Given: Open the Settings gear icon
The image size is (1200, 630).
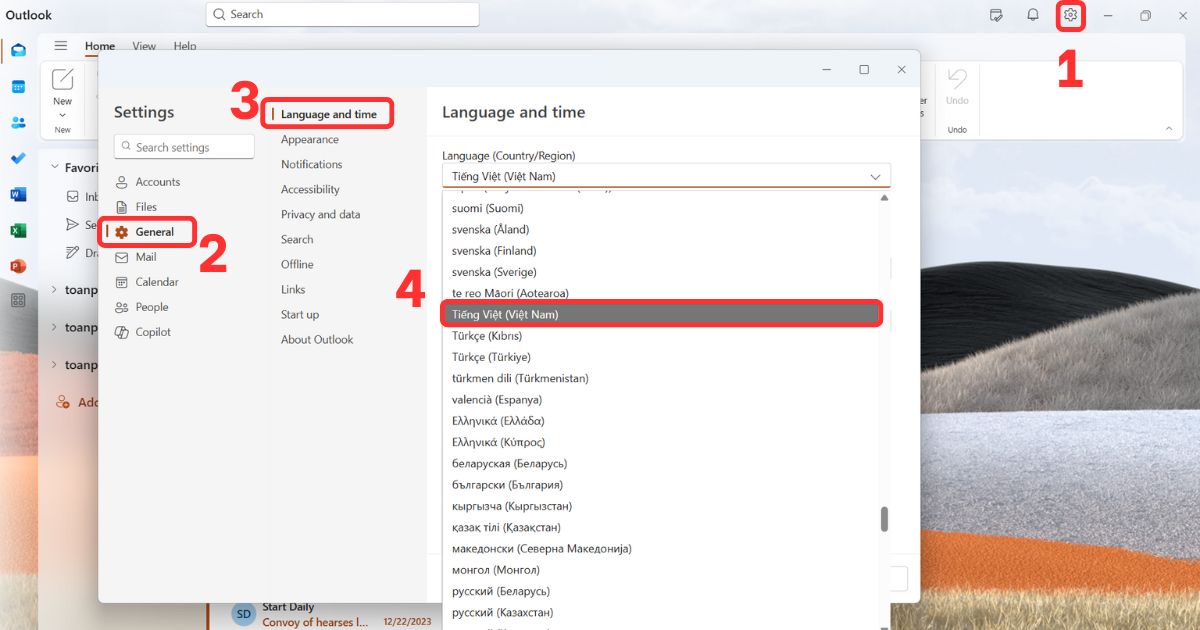Looking at the screenshot, I should tap(1069, 15).
